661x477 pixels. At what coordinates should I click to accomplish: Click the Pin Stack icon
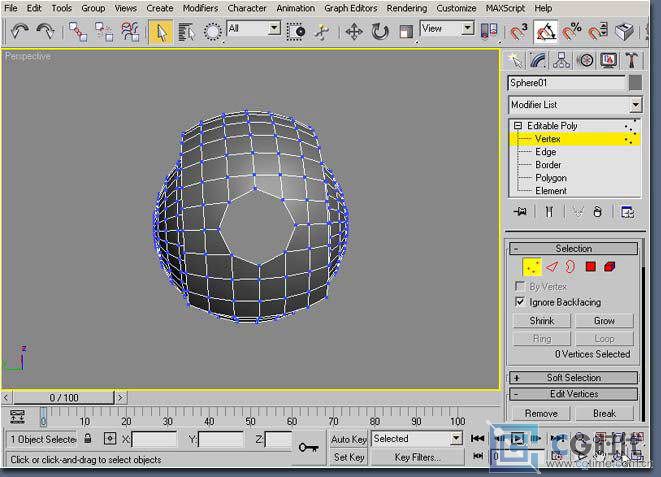coord(520,212)
